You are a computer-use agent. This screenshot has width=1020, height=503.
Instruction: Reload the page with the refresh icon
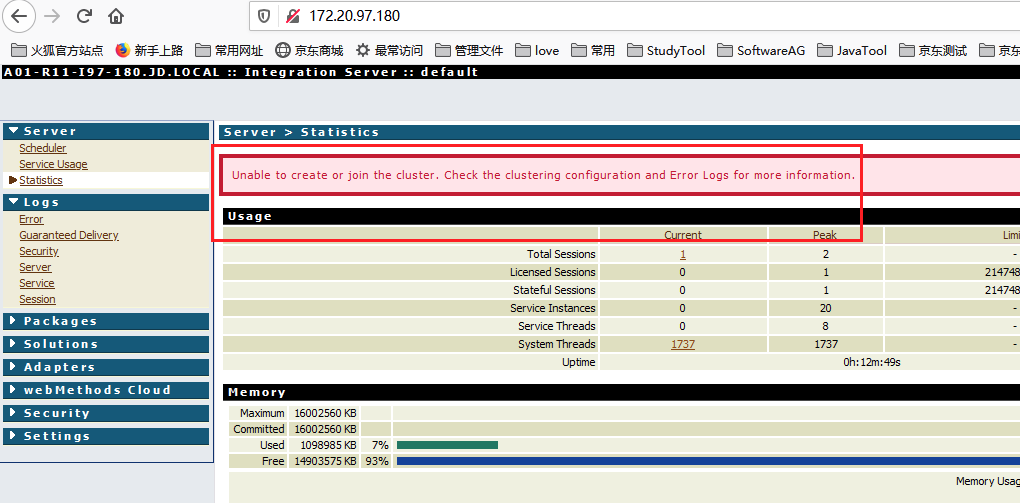coord(84,16)
